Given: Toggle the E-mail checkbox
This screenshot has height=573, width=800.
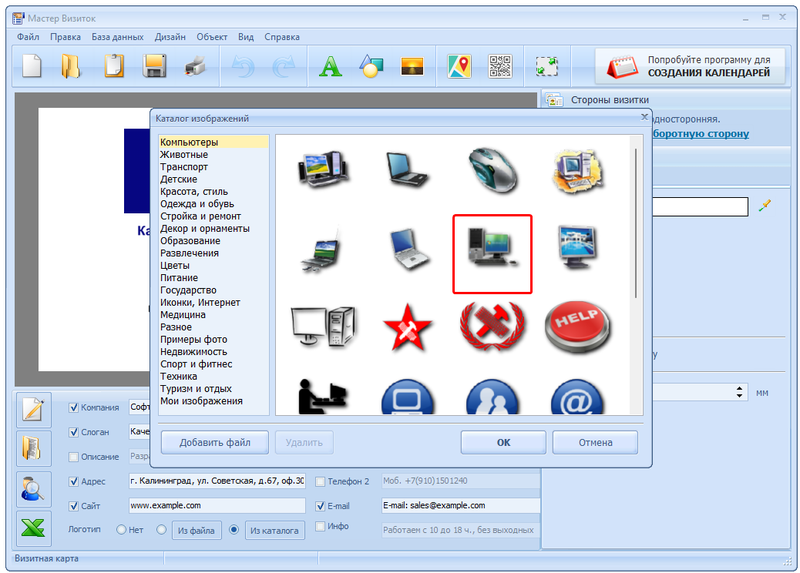Looking at the screenshot, I should (320, 506).
